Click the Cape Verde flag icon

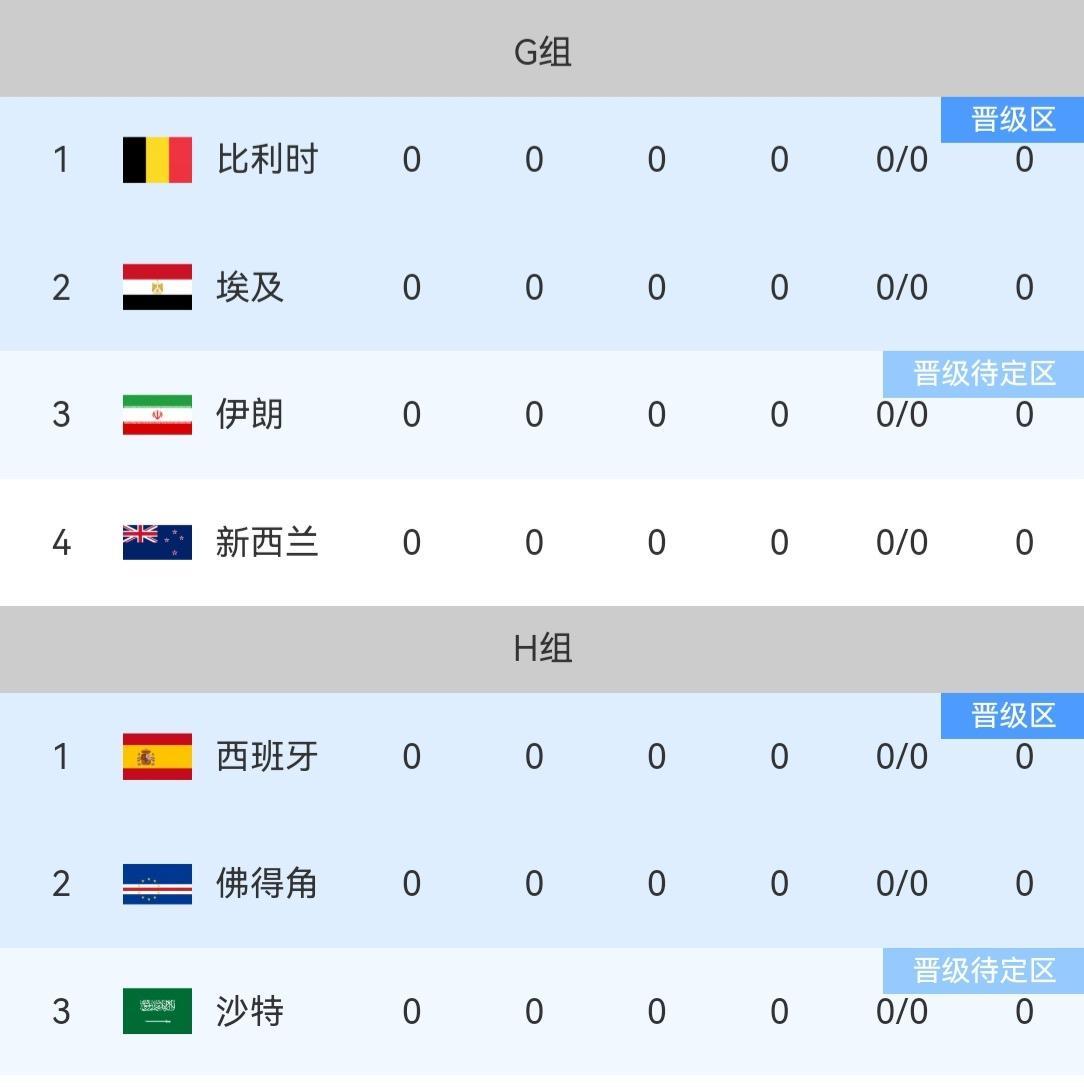pyautogui.click(x=157, y=884)
